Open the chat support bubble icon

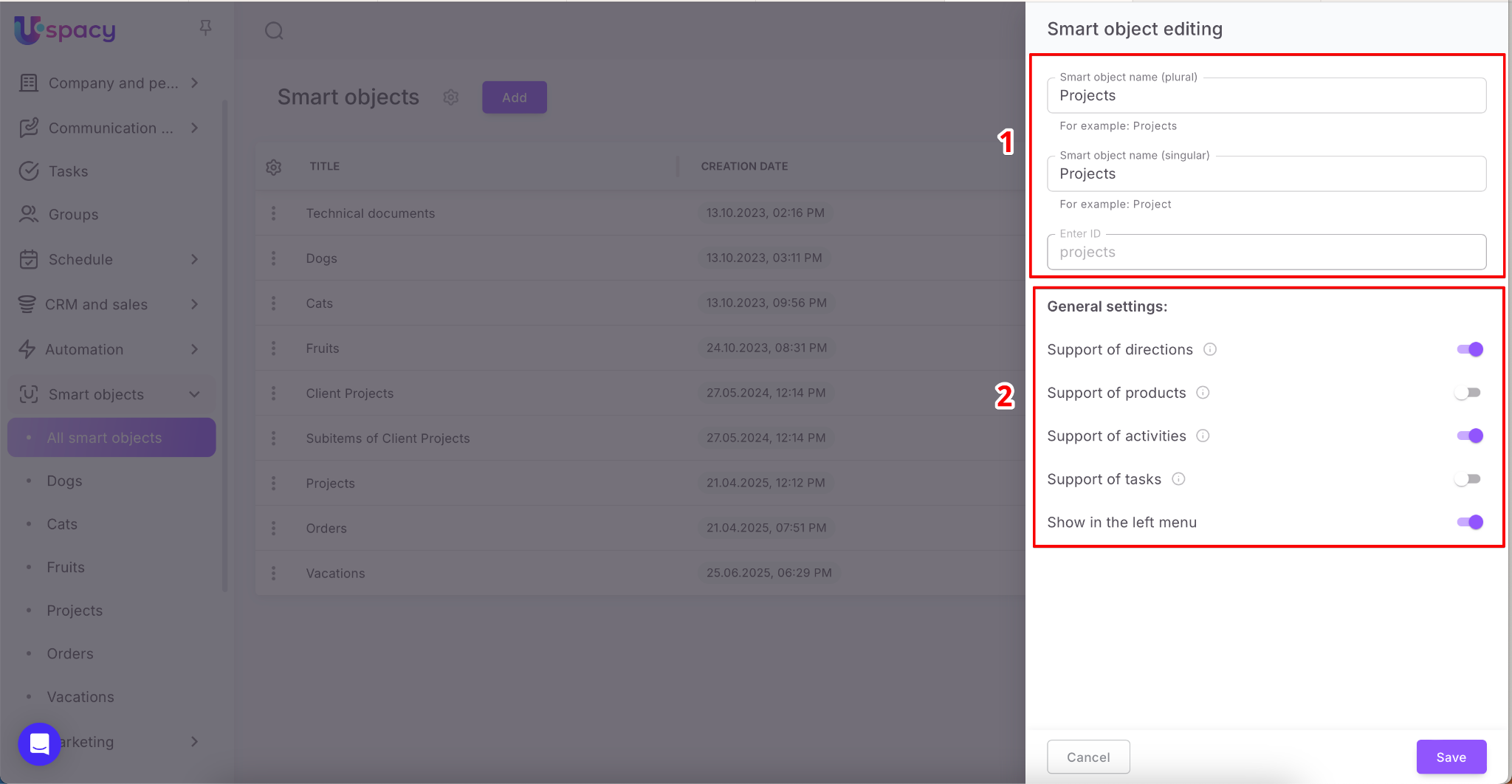[x=39, y=743]
